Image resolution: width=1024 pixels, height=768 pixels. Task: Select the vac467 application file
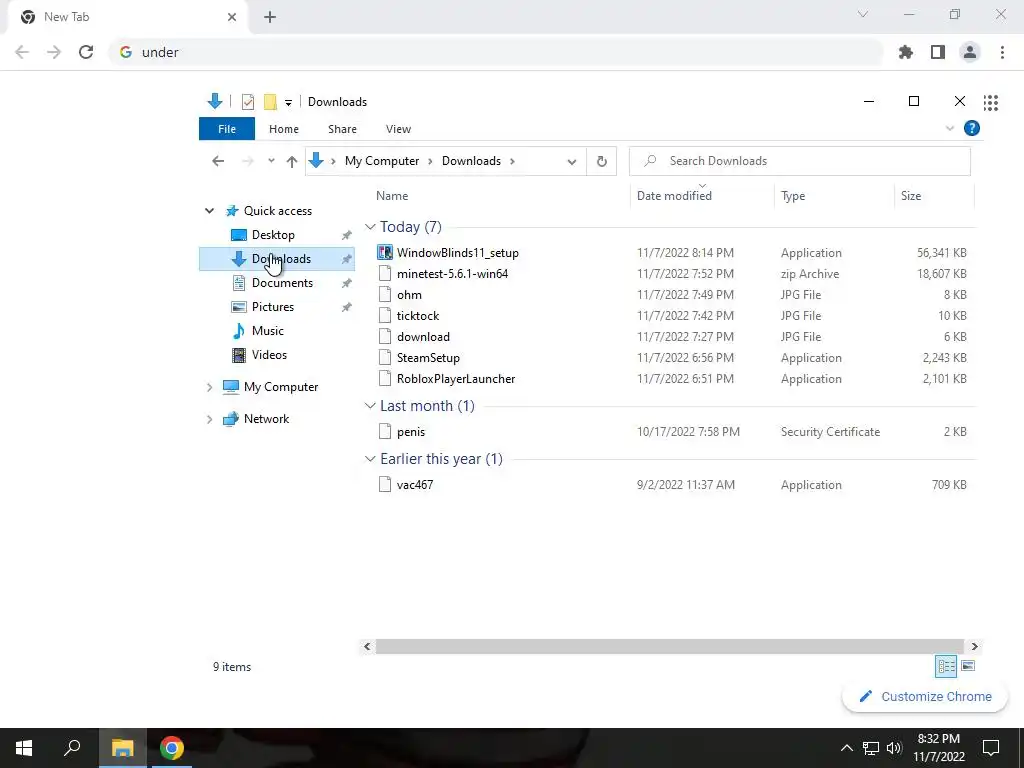pyautogui.click(x=415, y=485)
